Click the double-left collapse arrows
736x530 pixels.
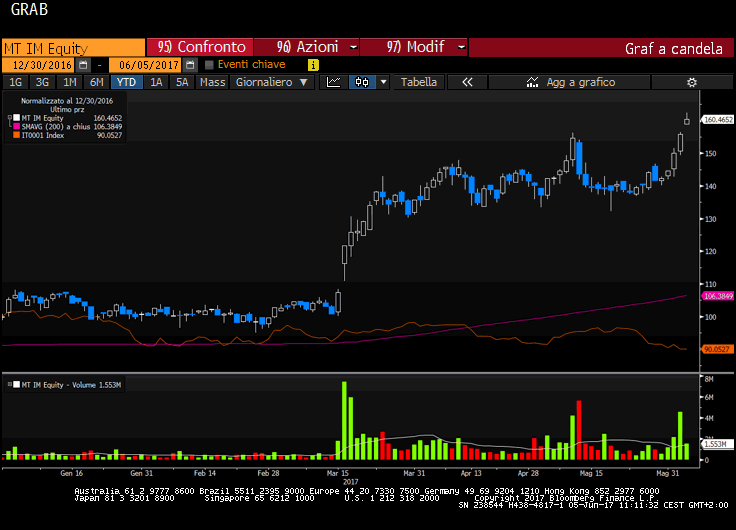coord(466,82)
